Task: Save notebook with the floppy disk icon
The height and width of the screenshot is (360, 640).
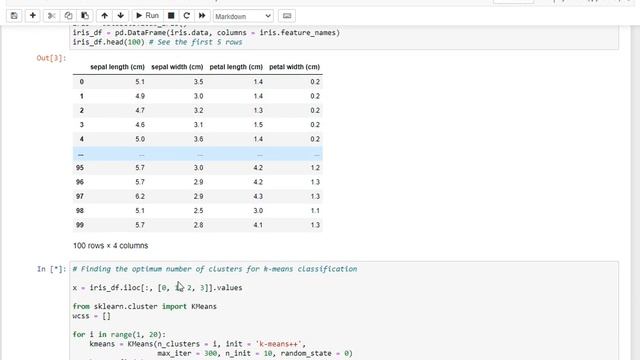Action: coord(14,16)
